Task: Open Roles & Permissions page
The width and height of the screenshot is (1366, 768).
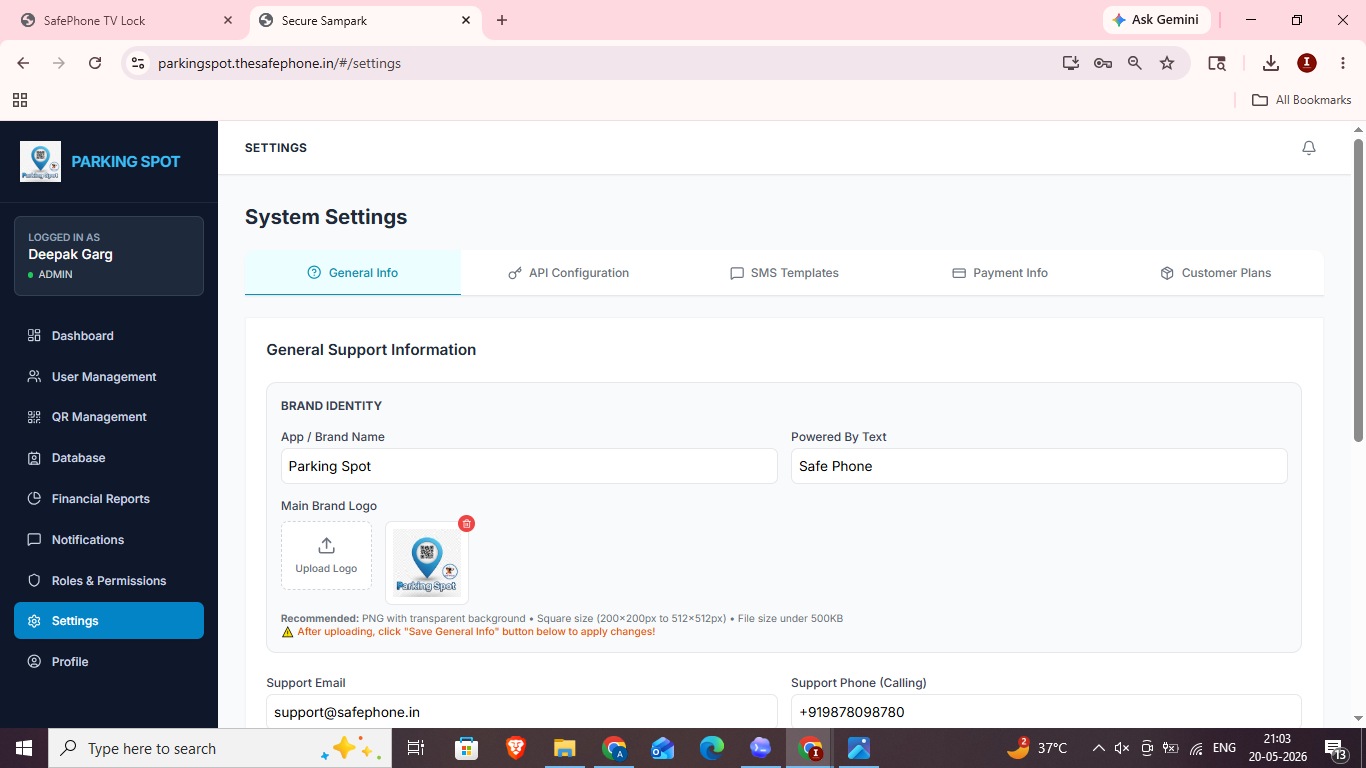Action: pyautogui.click(x=109, y=581)
